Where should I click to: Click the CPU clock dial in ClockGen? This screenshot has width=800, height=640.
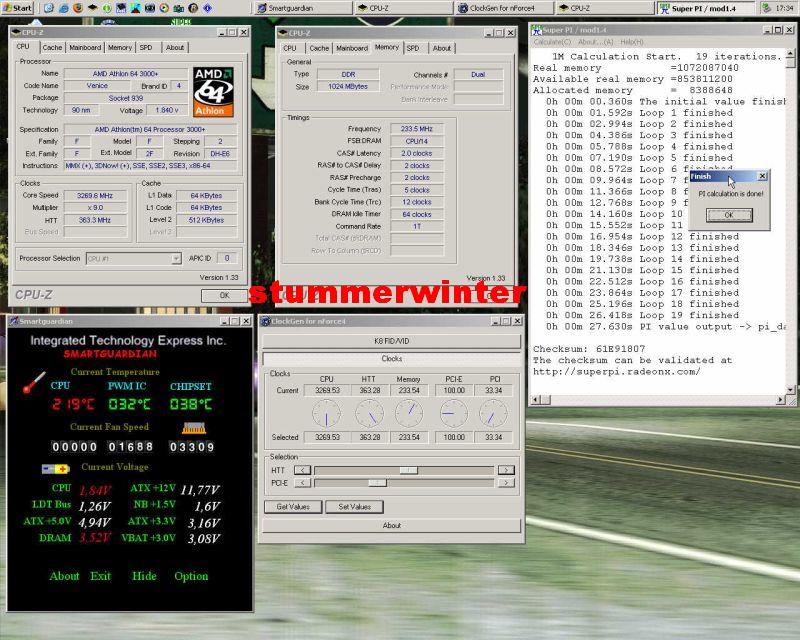coord(327,413)
